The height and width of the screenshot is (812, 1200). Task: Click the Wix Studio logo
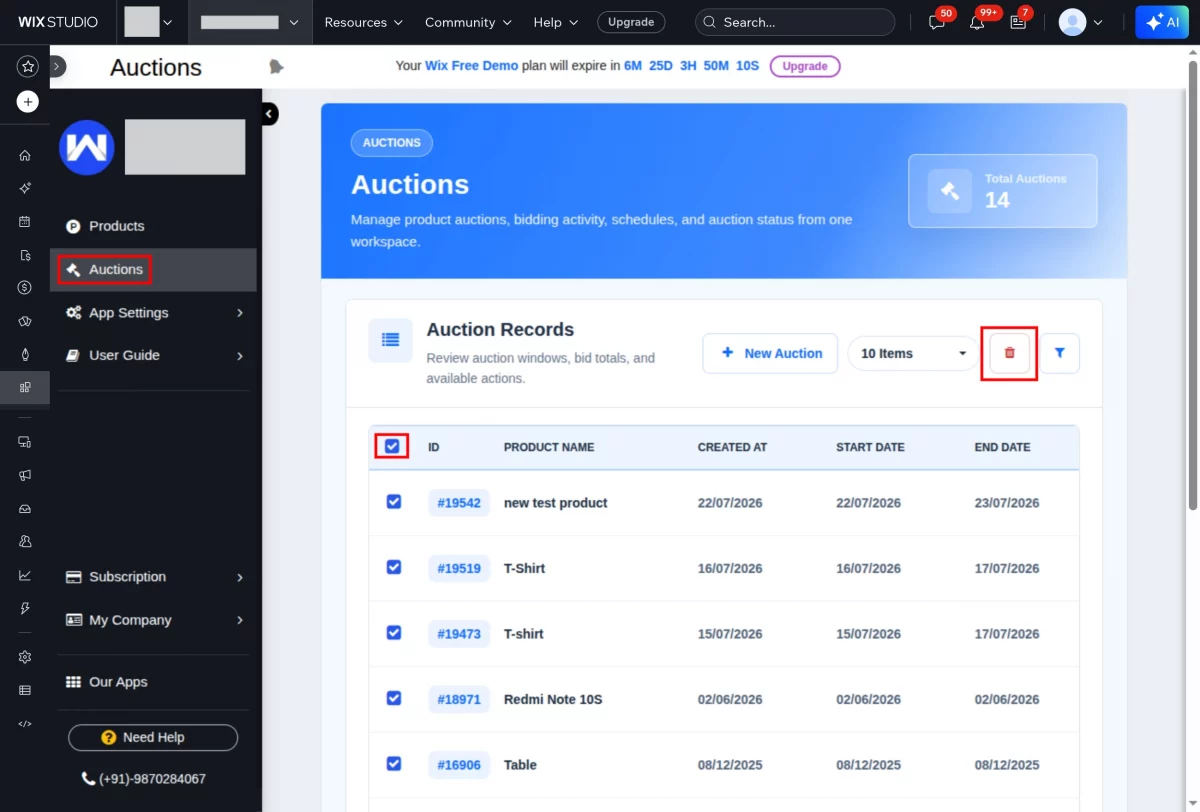coord(58,22)
